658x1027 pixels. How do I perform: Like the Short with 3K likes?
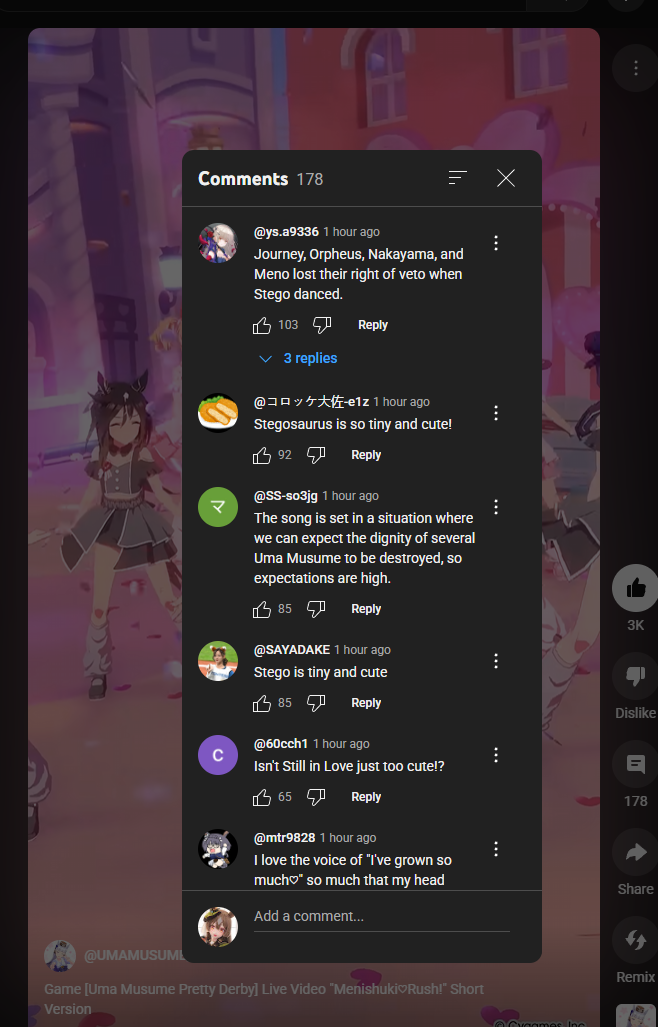[635, 588]
